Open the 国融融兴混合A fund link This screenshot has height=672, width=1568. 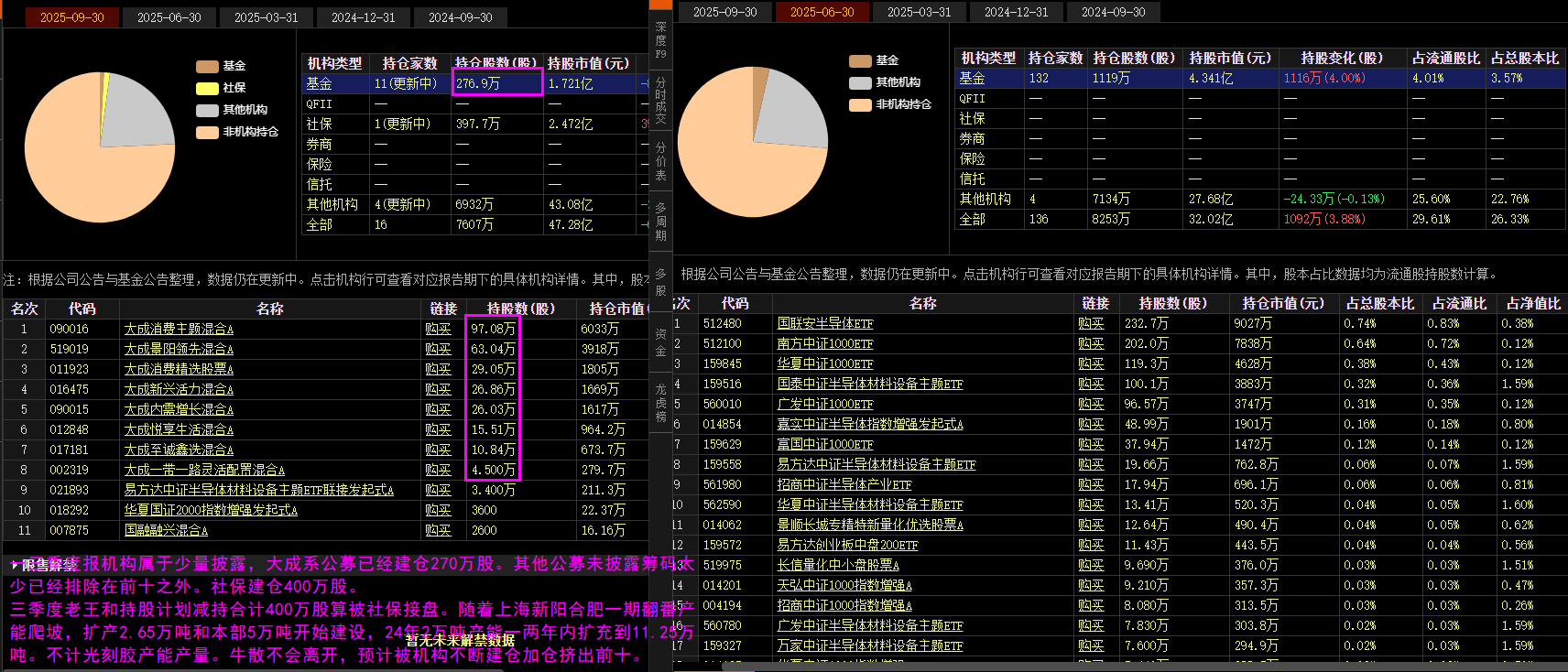tap(166, 530)
